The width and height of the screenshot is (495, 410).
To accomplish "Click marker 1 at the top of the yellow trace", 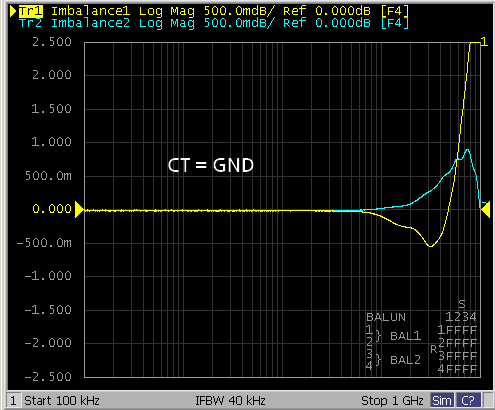I will point(484,42).
